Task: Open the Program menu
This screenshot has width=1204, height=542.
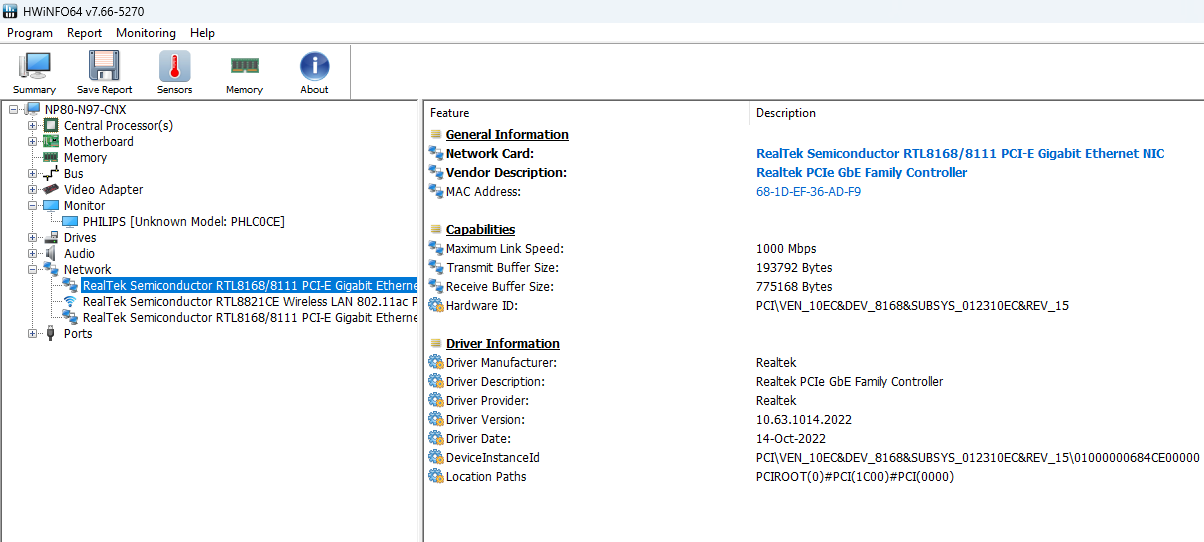Action: (x=30, y=33)
